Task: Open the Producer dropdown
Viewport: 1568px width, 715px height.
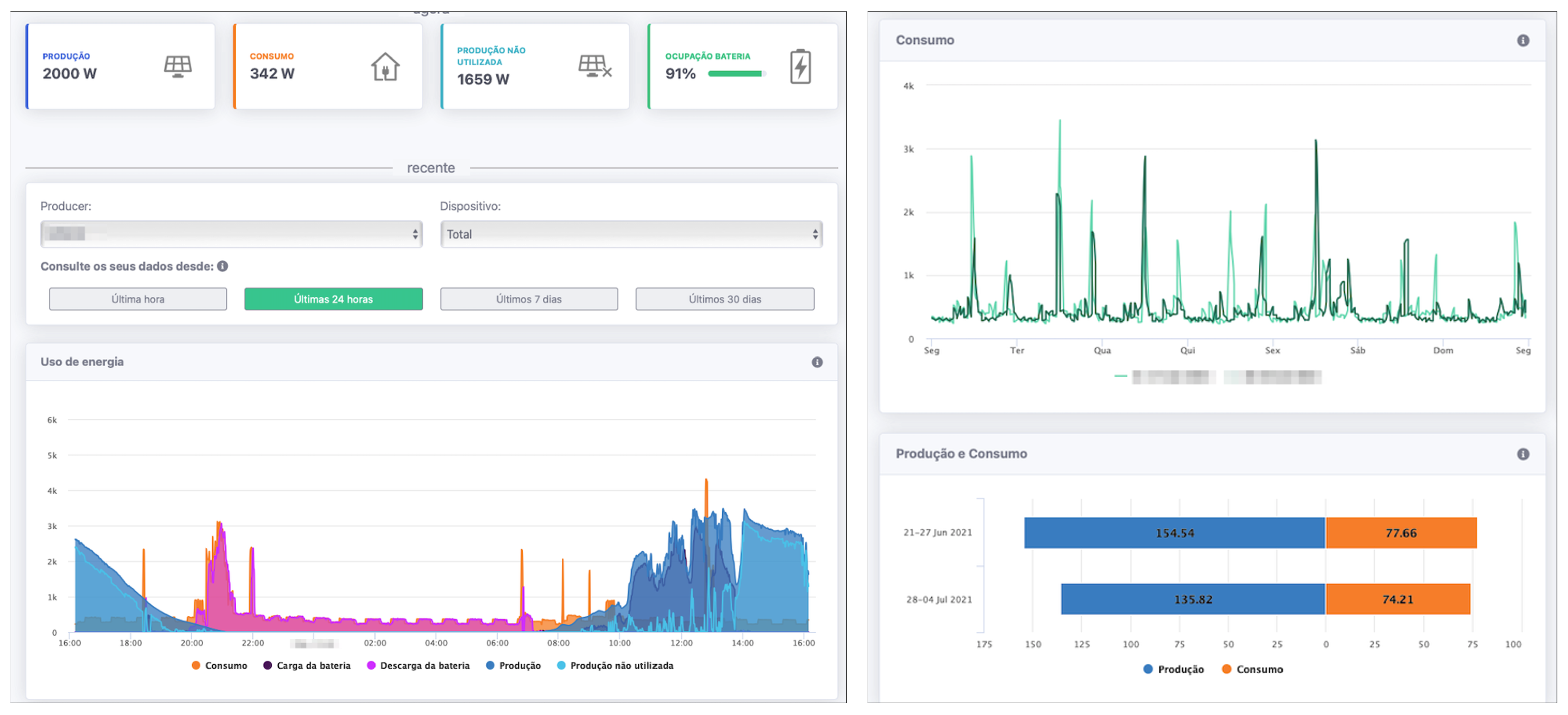Action: point(231,235)
